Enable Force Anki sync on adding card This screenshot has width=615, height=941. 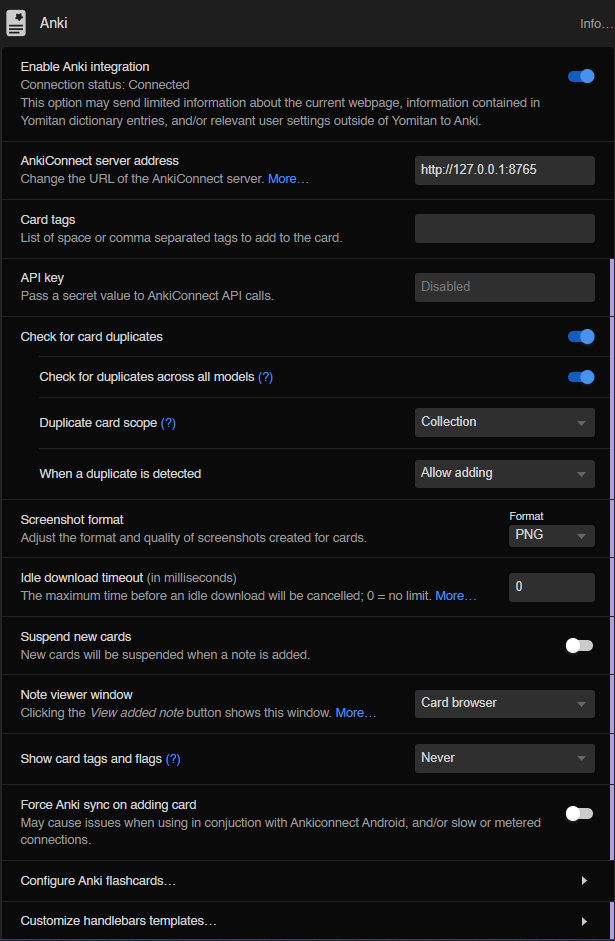click(580, 813)
